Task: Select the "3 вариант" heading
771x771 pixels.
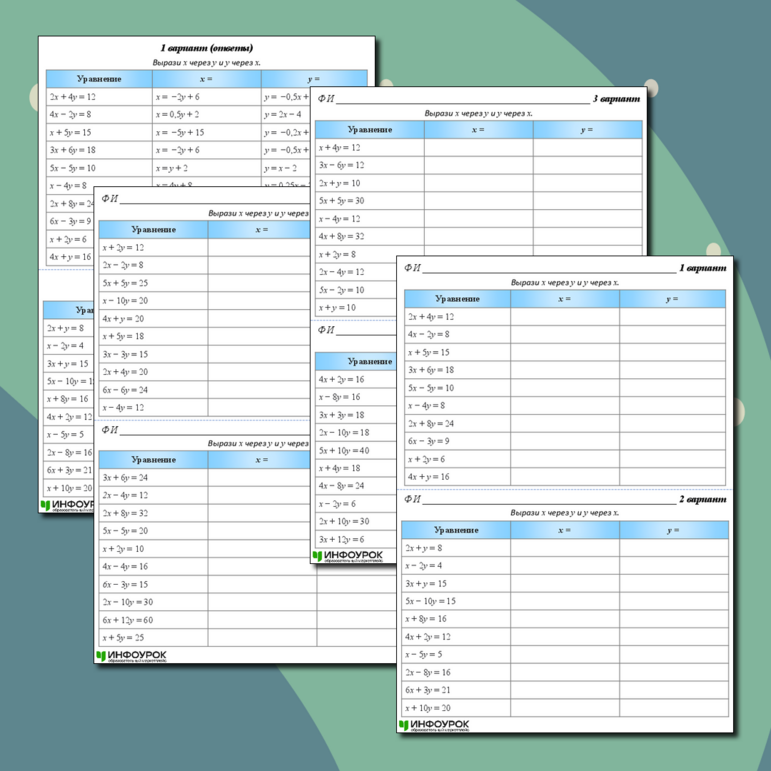Action: [x=616, y=99]
